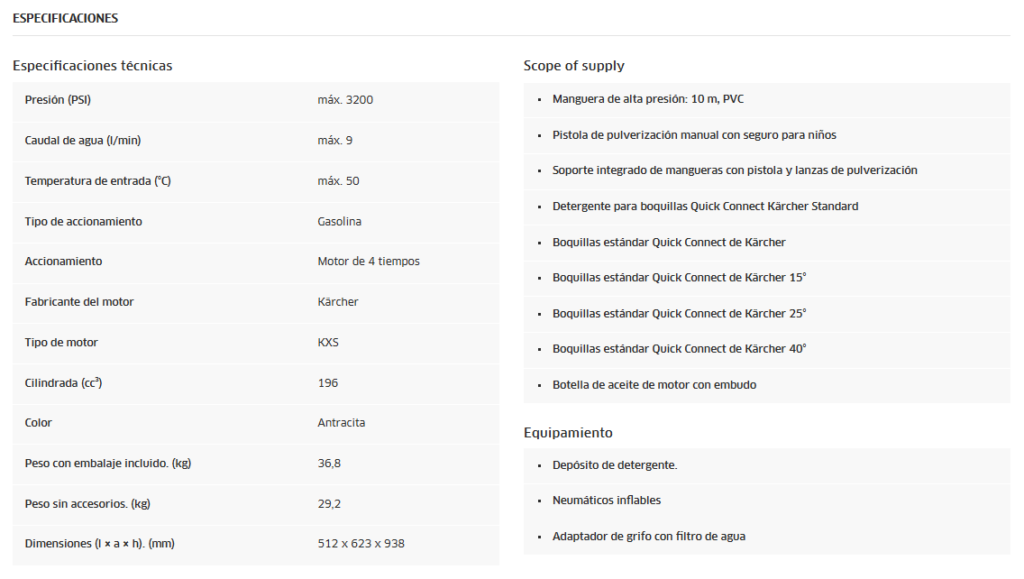
Task: Click the Equipamiento section heading
Action: click(568, 433)
